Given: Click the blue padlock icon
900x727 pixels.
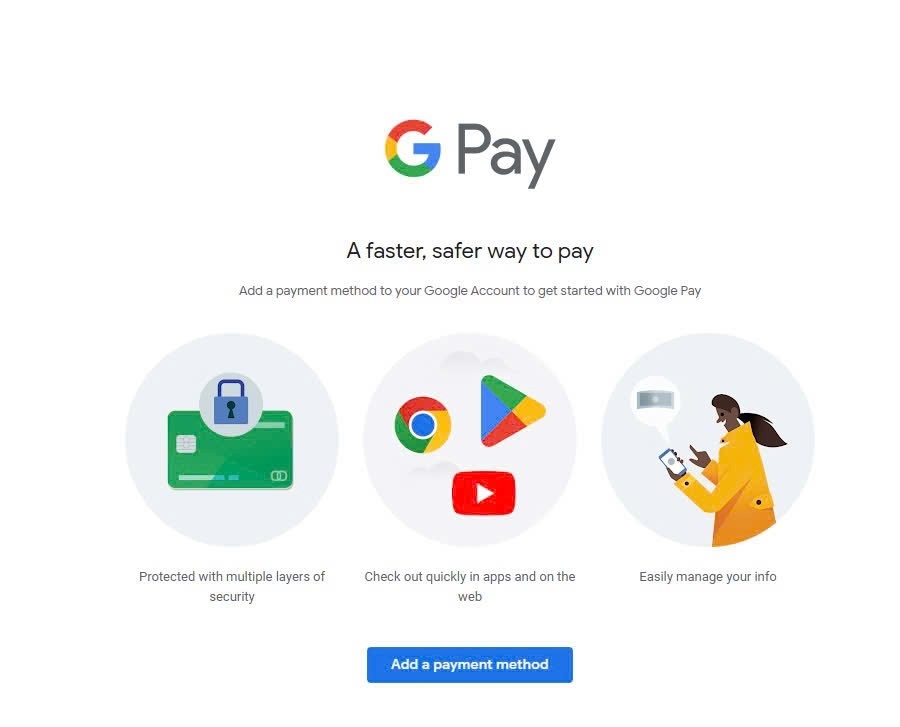Looking at the screenshot, I should (x=231, y=402).
